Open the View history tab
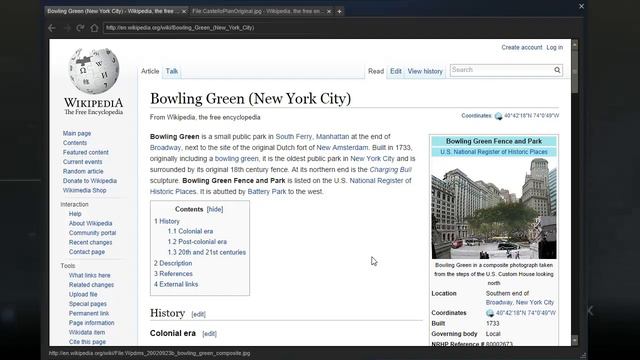Screen dimensions: 640x360 pyautogui.click(x=425, y=71)
